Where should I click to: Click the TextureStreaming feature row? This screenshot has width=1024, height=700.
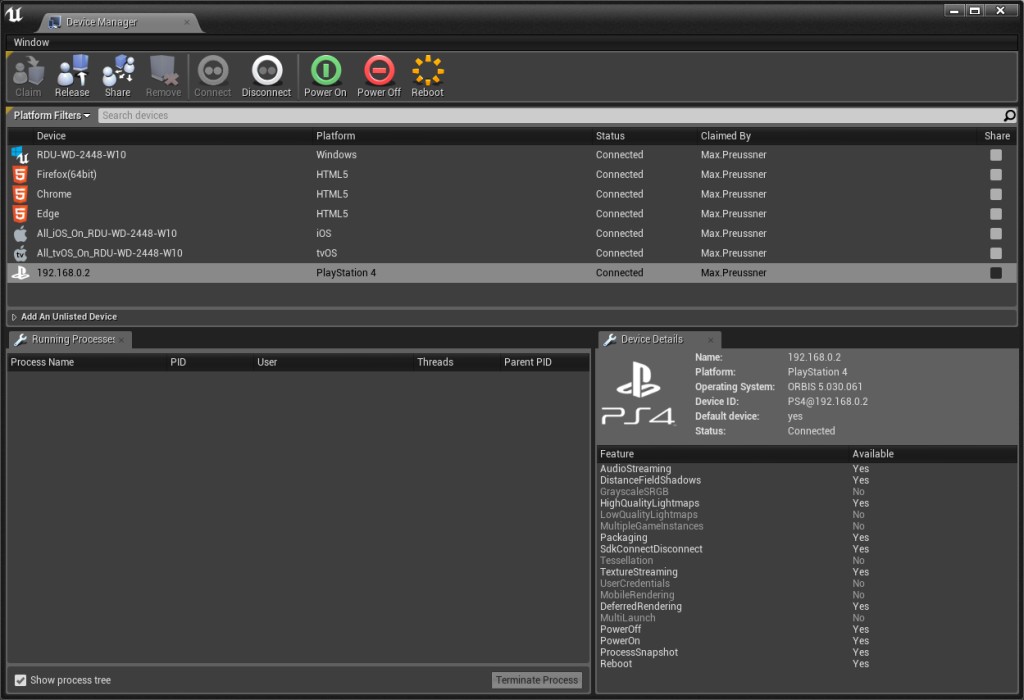(807, 572)
